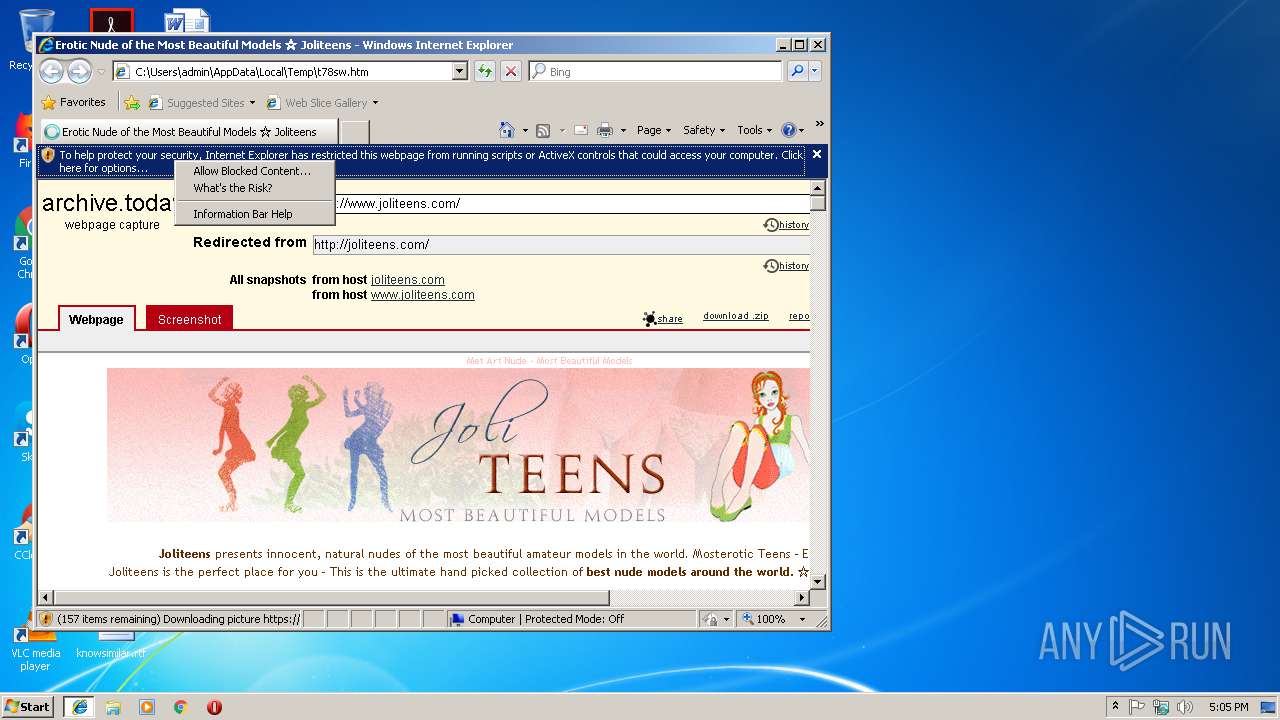The width and height of the screenshot is (1280, 720).
Task: Close the security information bar
Action: pyautogui.click(x=817, y=154)
